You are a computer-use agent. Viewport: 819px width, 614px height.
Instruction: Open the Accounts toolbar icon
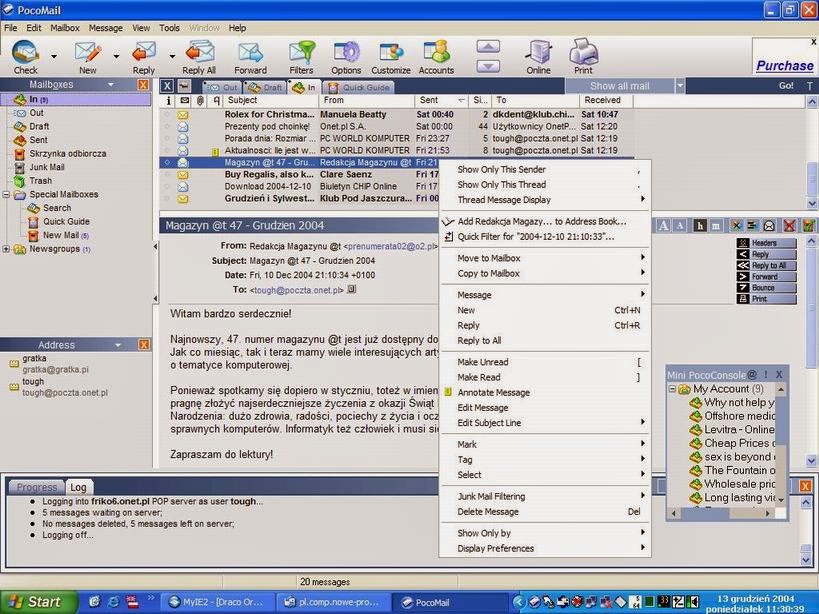coord(436,52)
